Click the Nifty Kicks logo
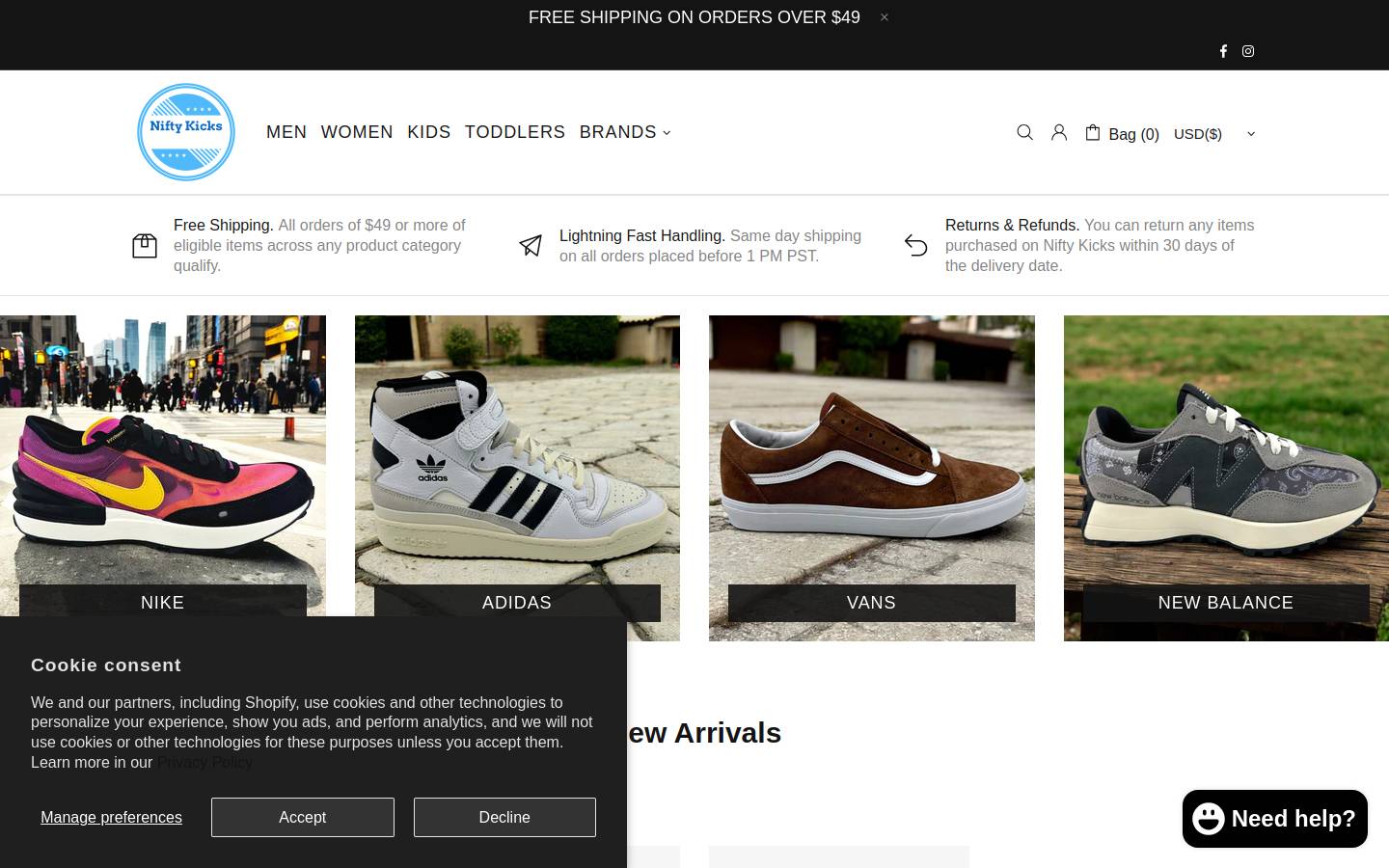1389x868 pixels. (186, 132)
